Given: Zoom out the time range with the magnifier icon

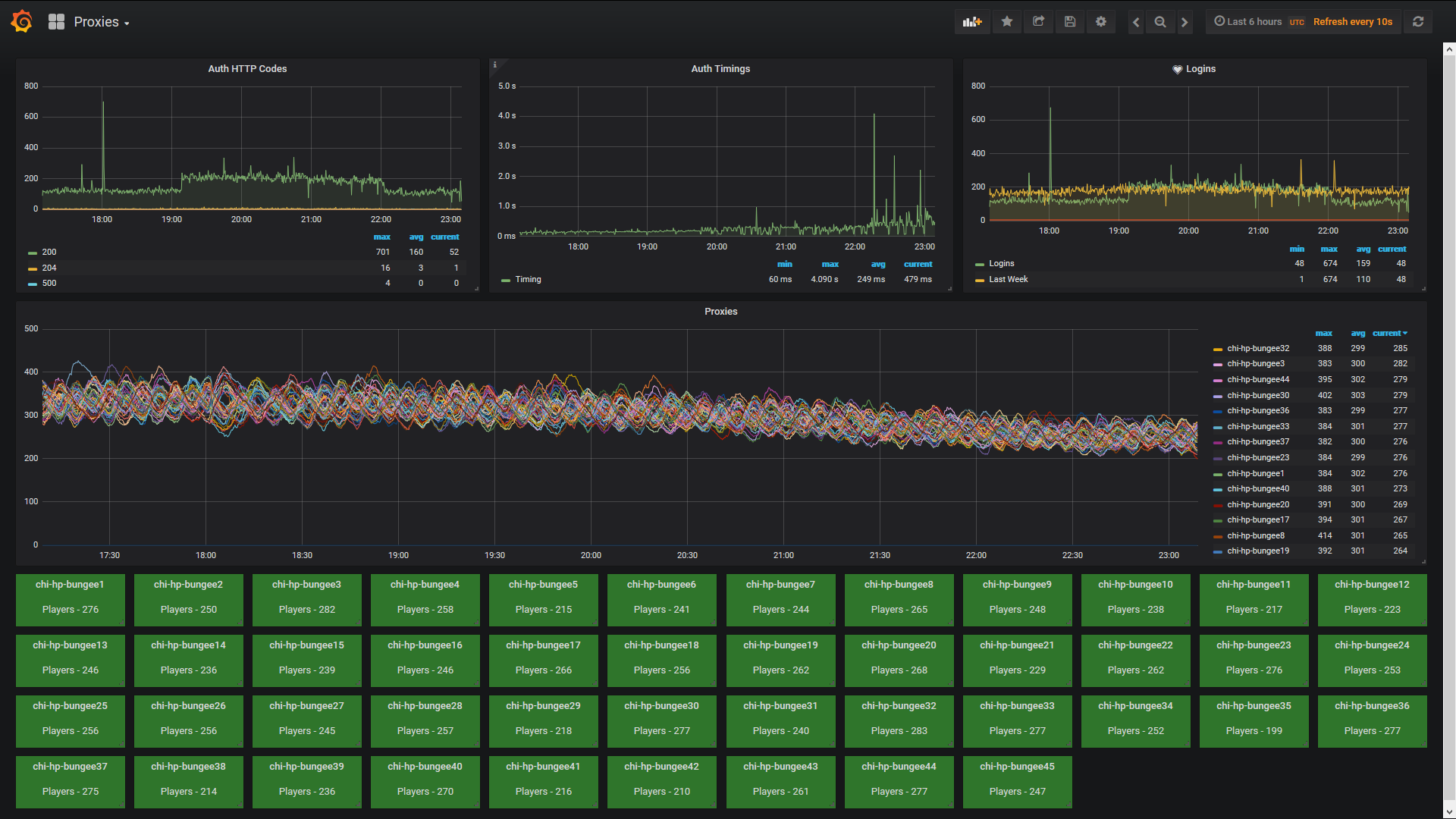Looking at the screenshot, I should click(1159, 21).
